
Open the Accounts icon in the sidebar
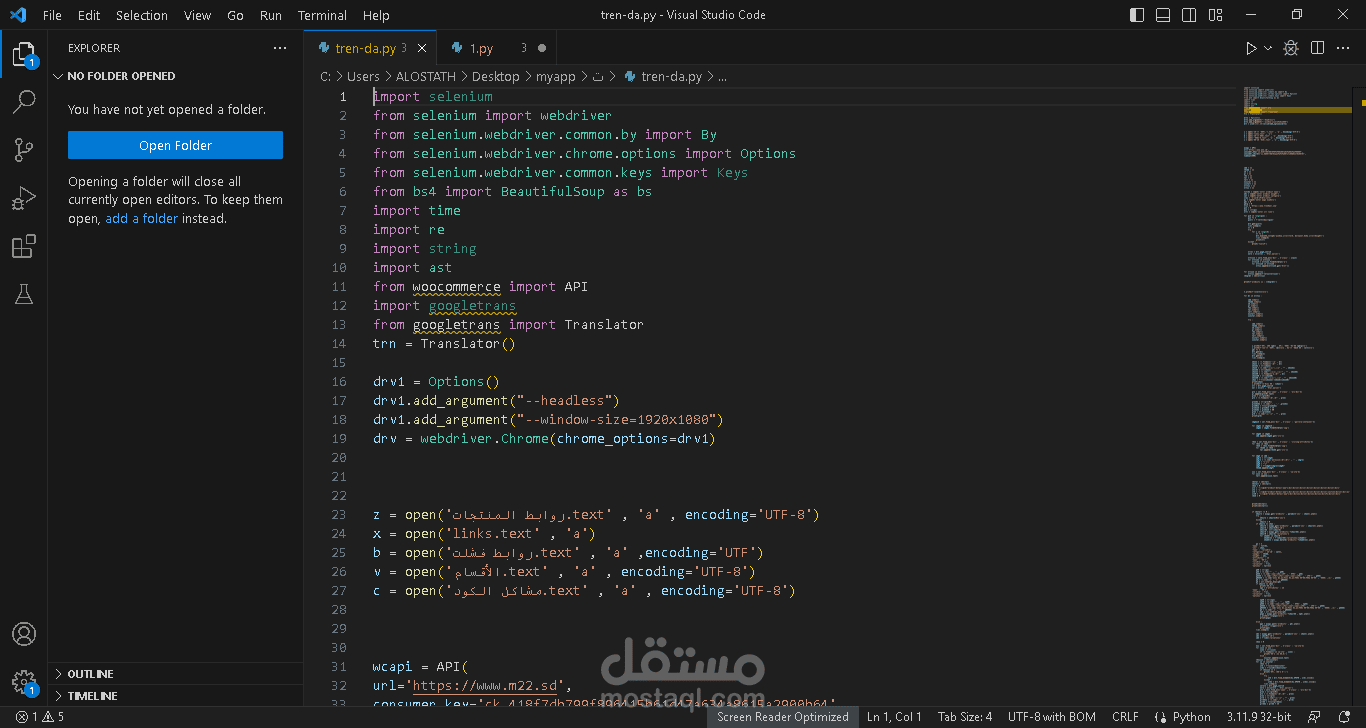coord(24,633)
